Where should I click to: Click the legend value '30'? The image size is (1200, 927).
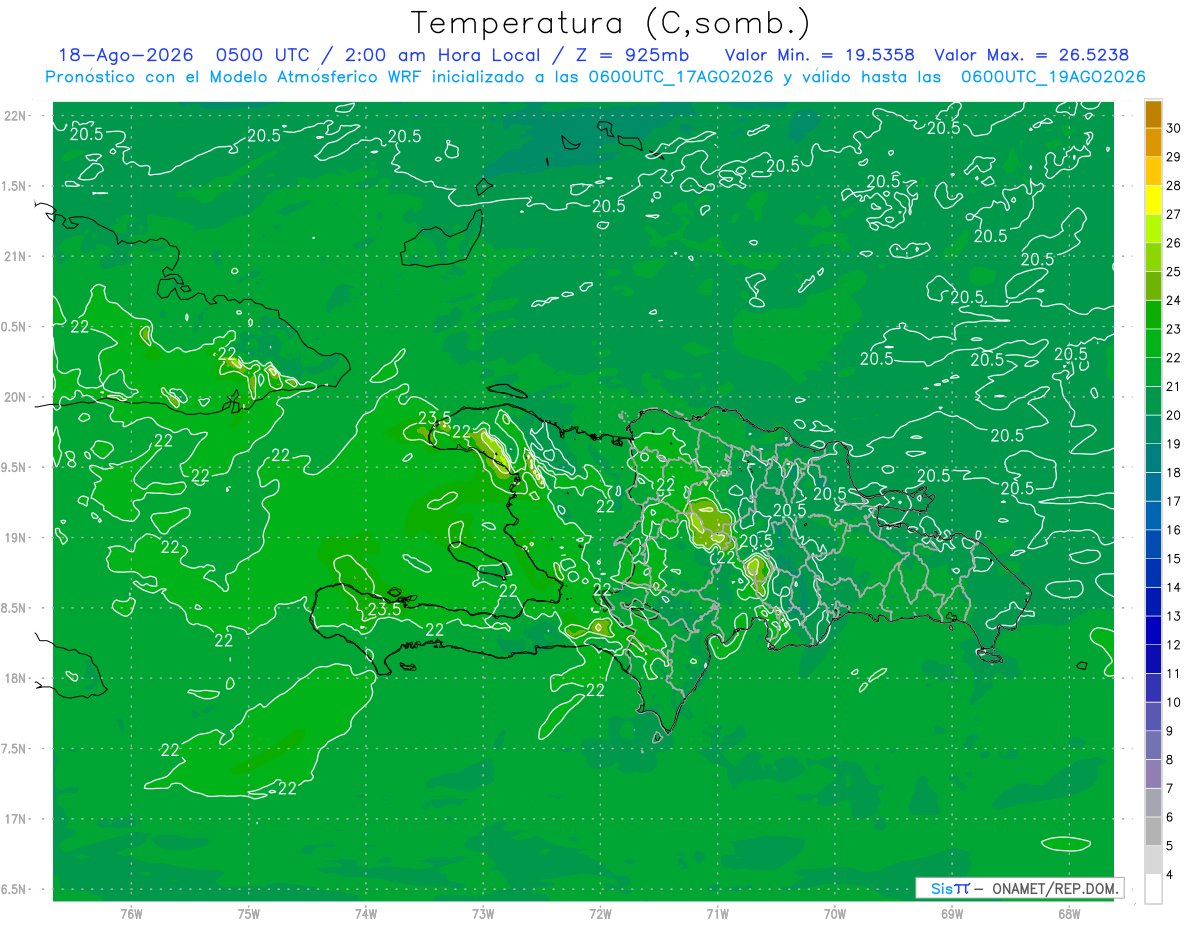[1173, 129]
